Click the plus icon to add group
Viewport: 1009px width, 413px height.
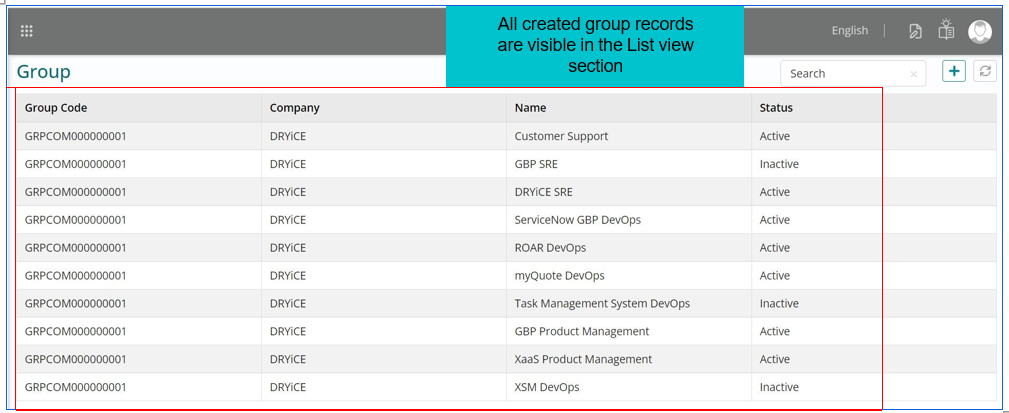[954, 71]
